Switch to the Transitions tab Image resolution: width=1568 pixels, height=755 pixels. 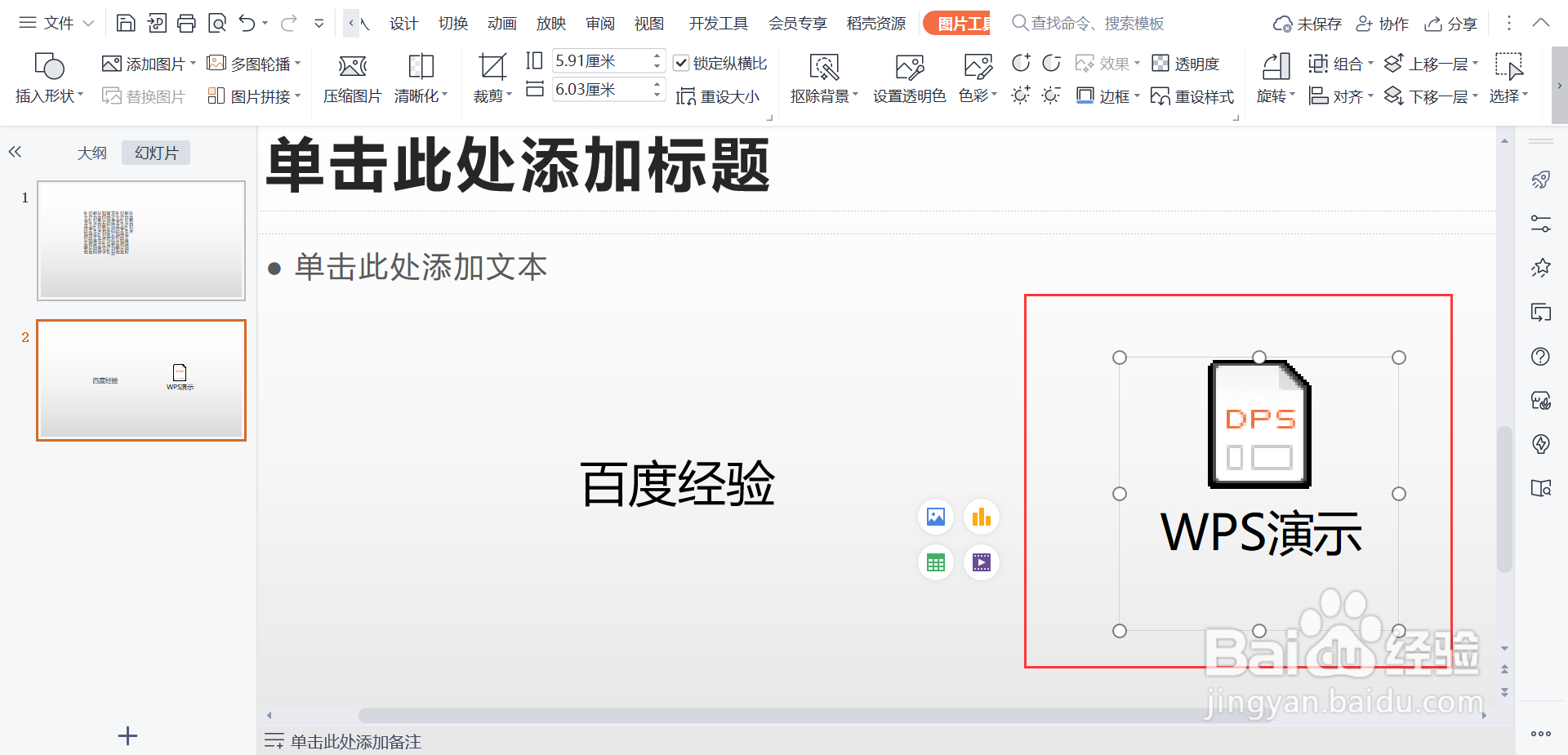453,24
